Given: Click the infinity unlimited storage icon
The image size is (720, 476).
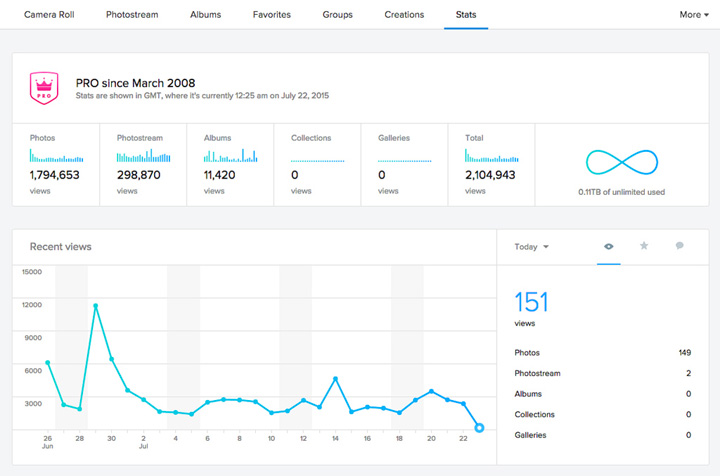Looking at the screenshot, I should (x=621, y=164).
